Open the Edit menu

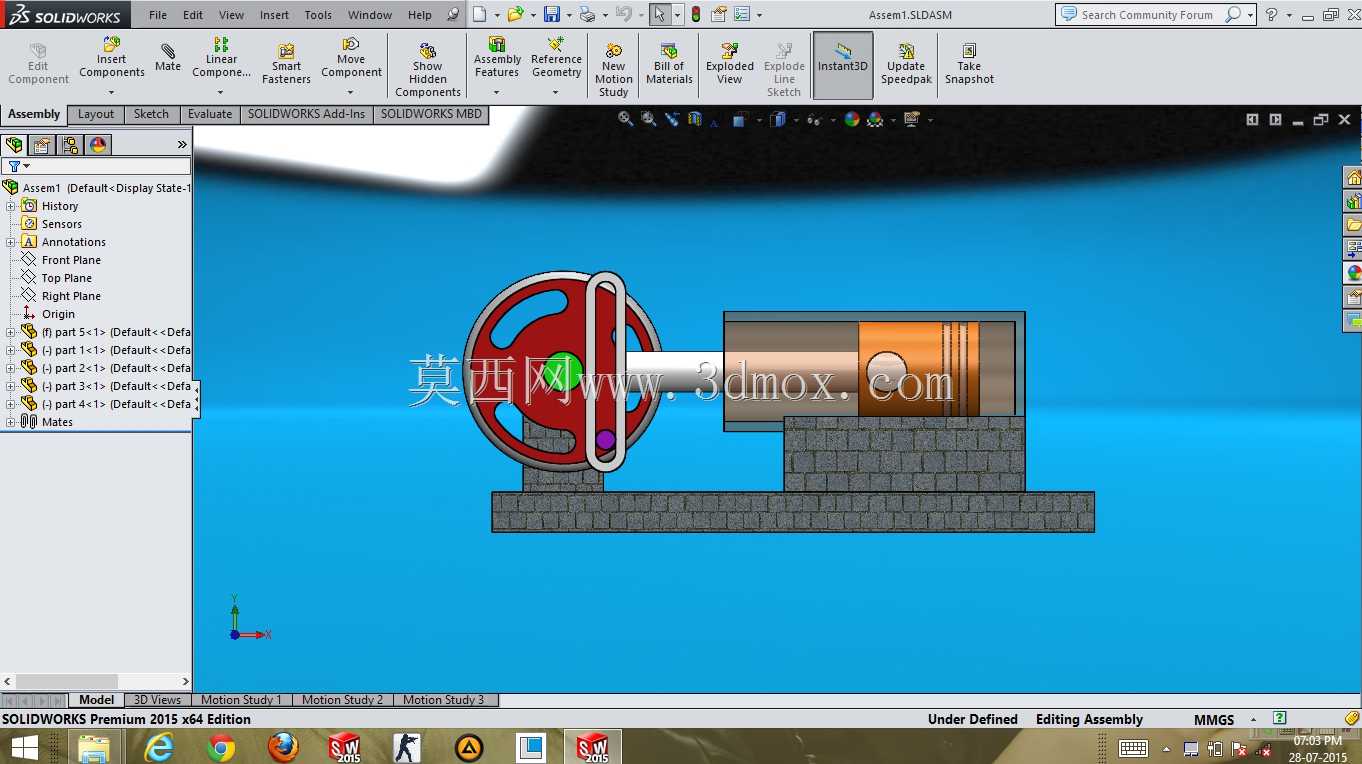[193, 15]
